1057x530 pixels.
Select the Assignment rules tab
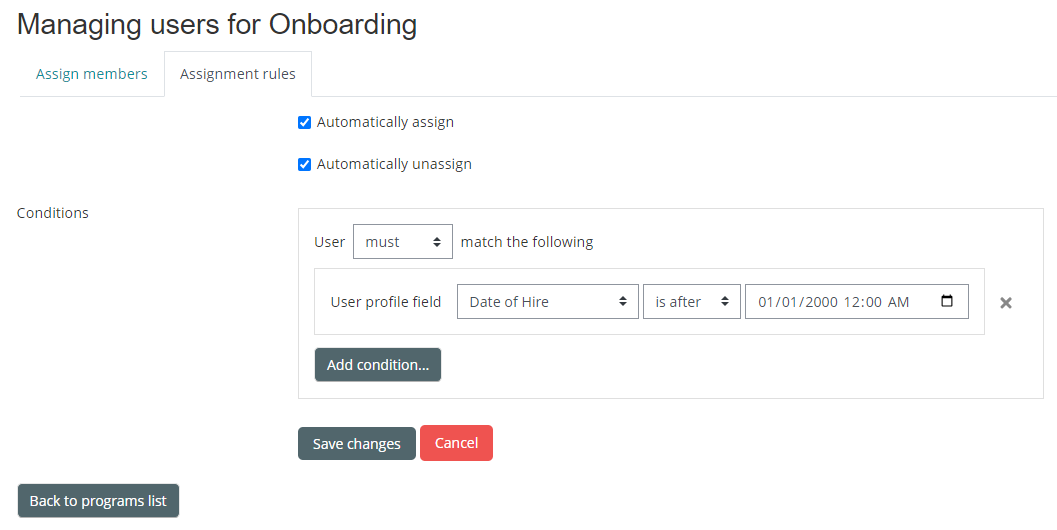coord(238,74)
